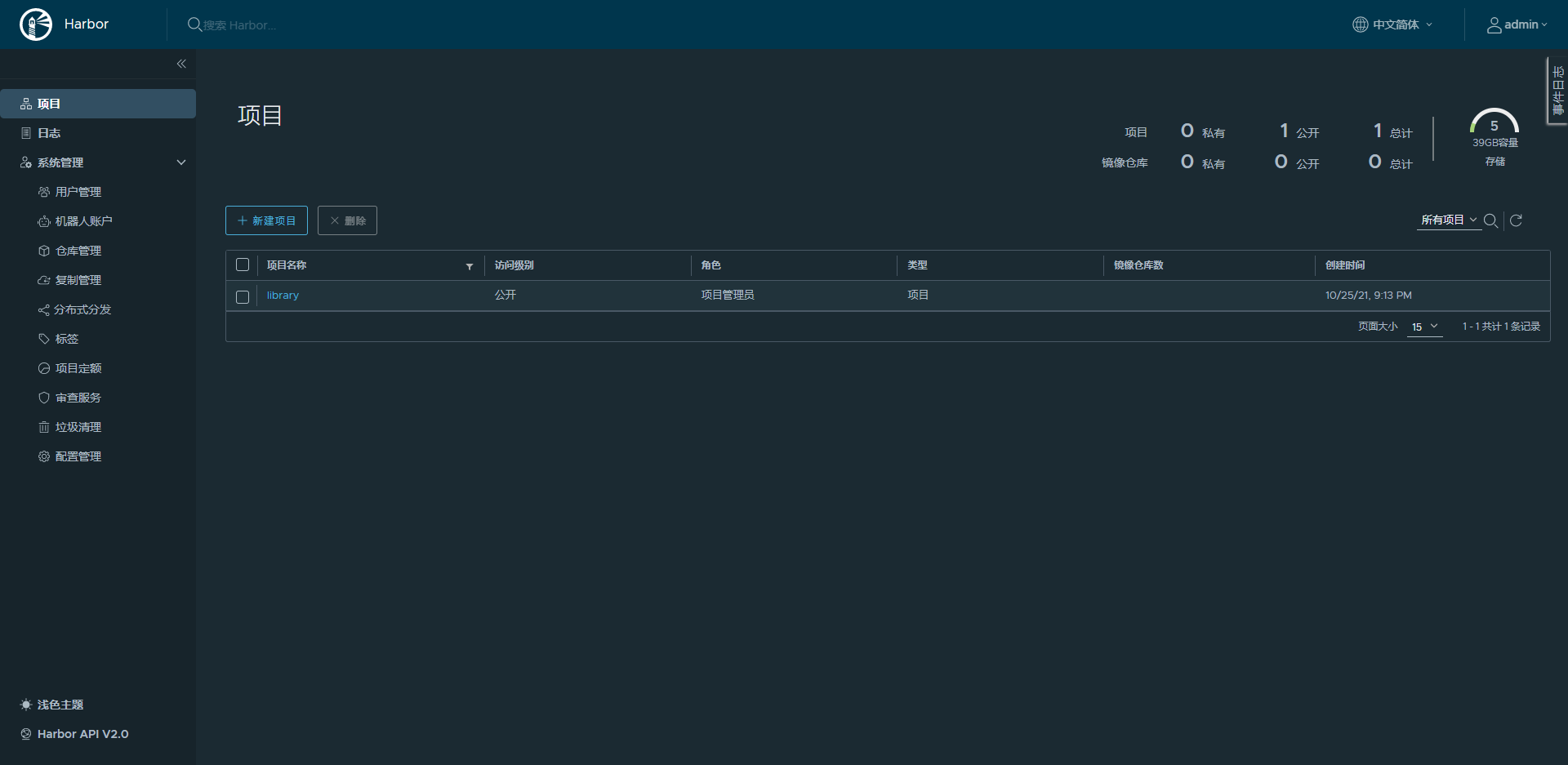Refresh the project list
Screen dimensions: 1568x765
(x=1516, y=220)
